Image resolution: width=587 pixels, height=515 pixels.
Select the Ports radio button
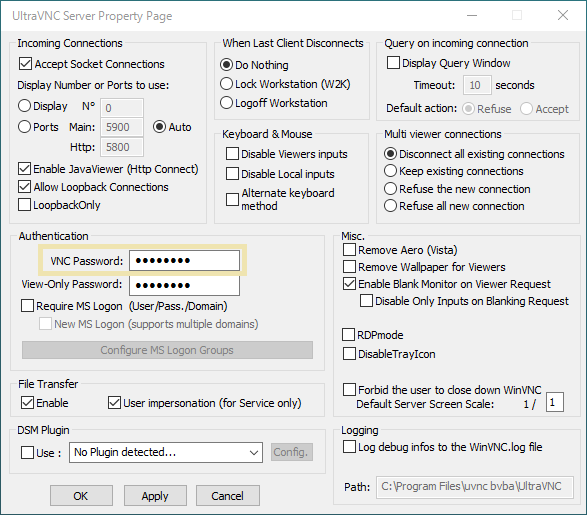click(24, 127)
